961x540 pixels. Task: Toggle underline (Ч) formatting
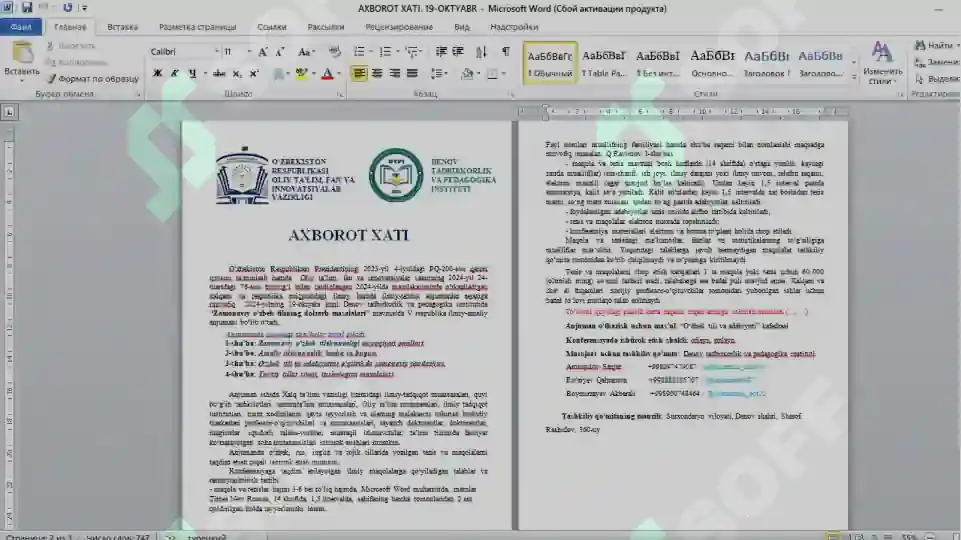[x=192, y=74]
